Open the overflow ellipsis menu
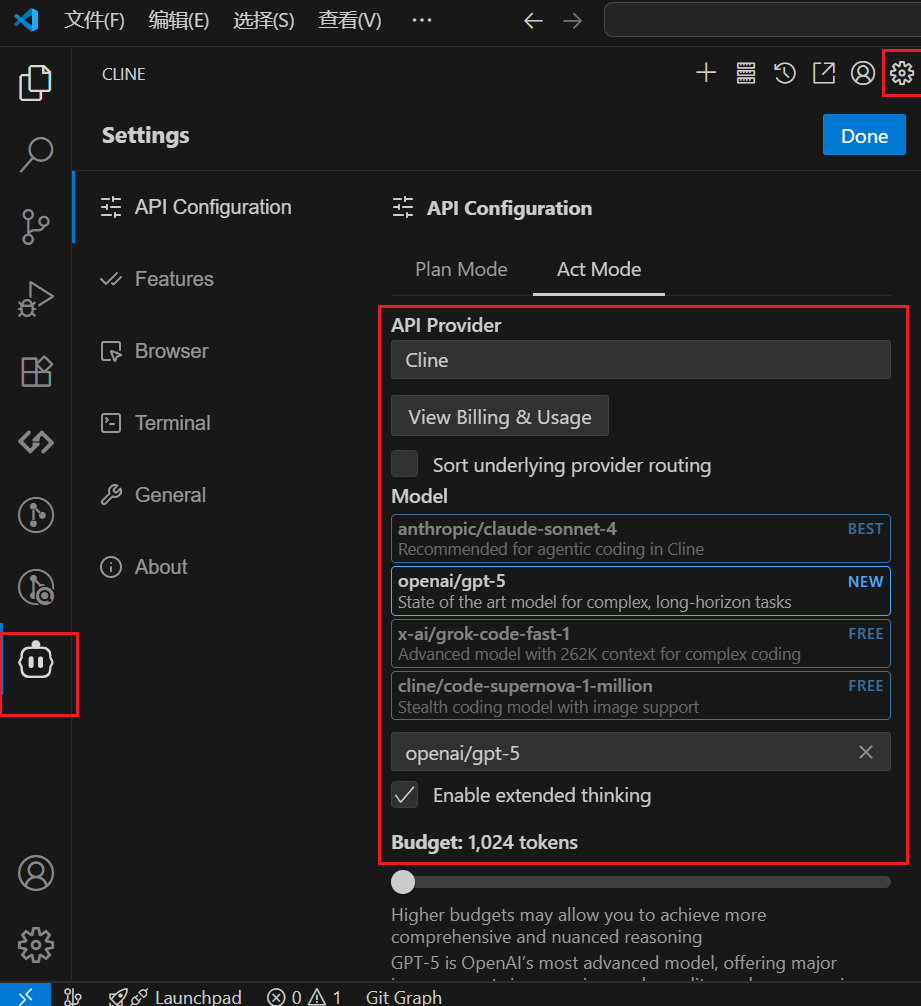The height and width of the screenshot is (1006, 921). click(421, 21)
